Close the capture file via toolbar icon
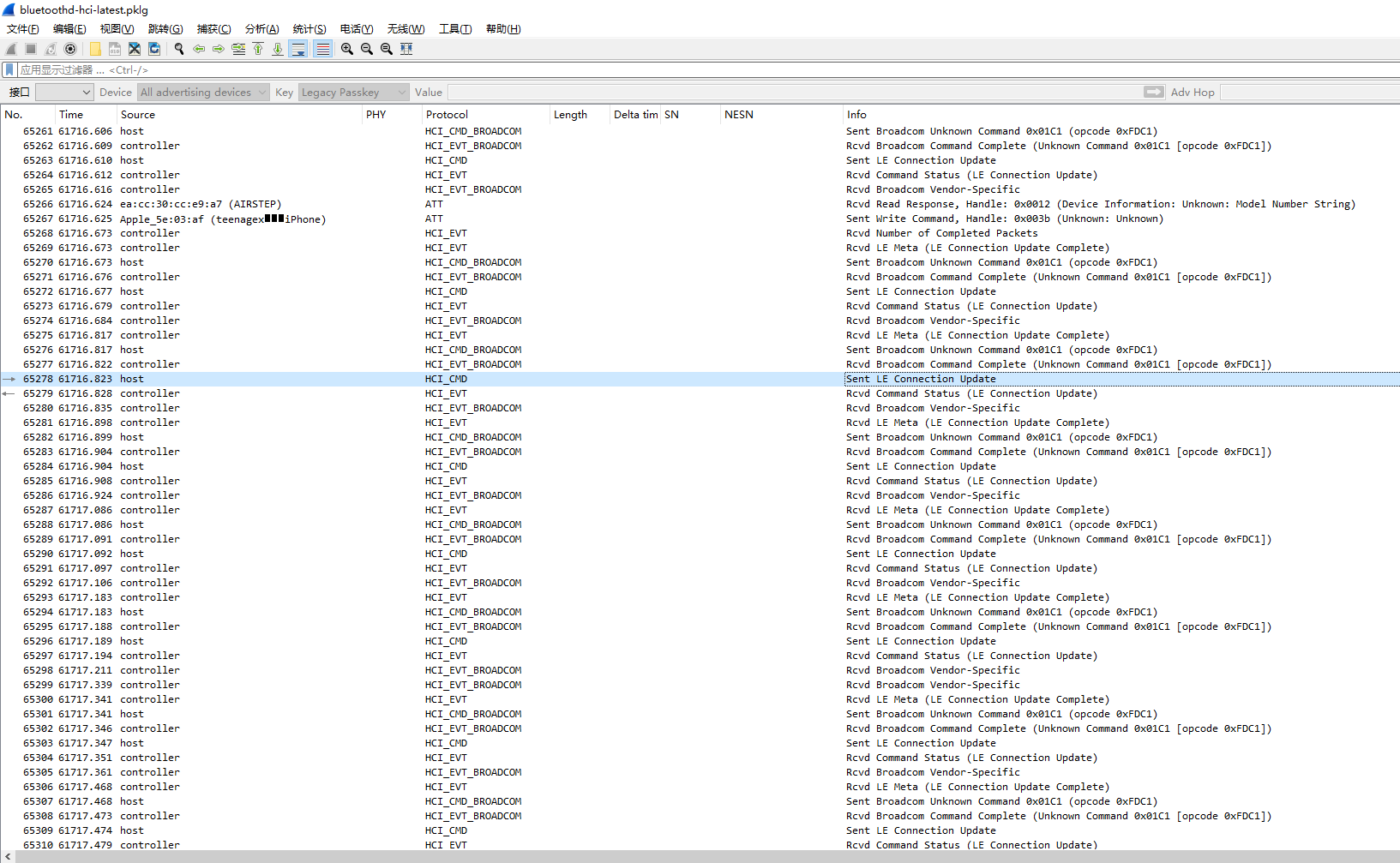Viewport: 1400px width, 863px height. pos(135,49)
